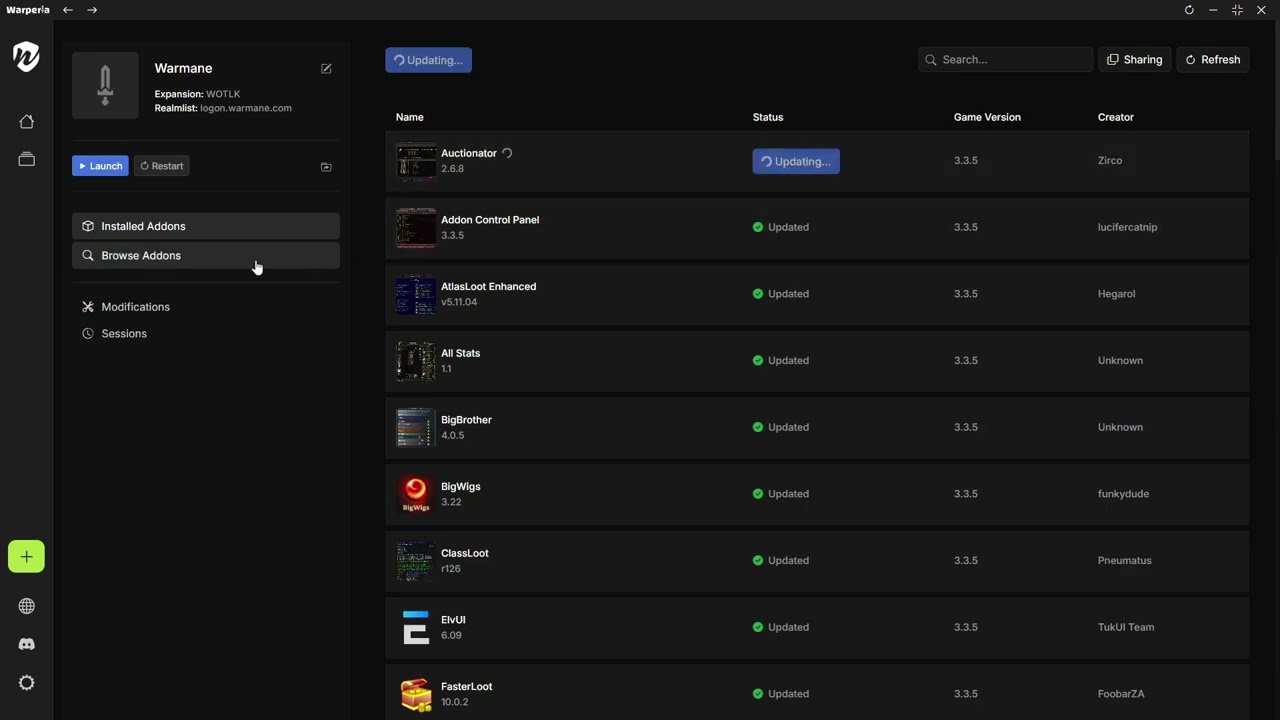This screenshot has width=1280, height=720.
Task: Click the Restart button
Action: pyautogui.click(x=162, y=166)
